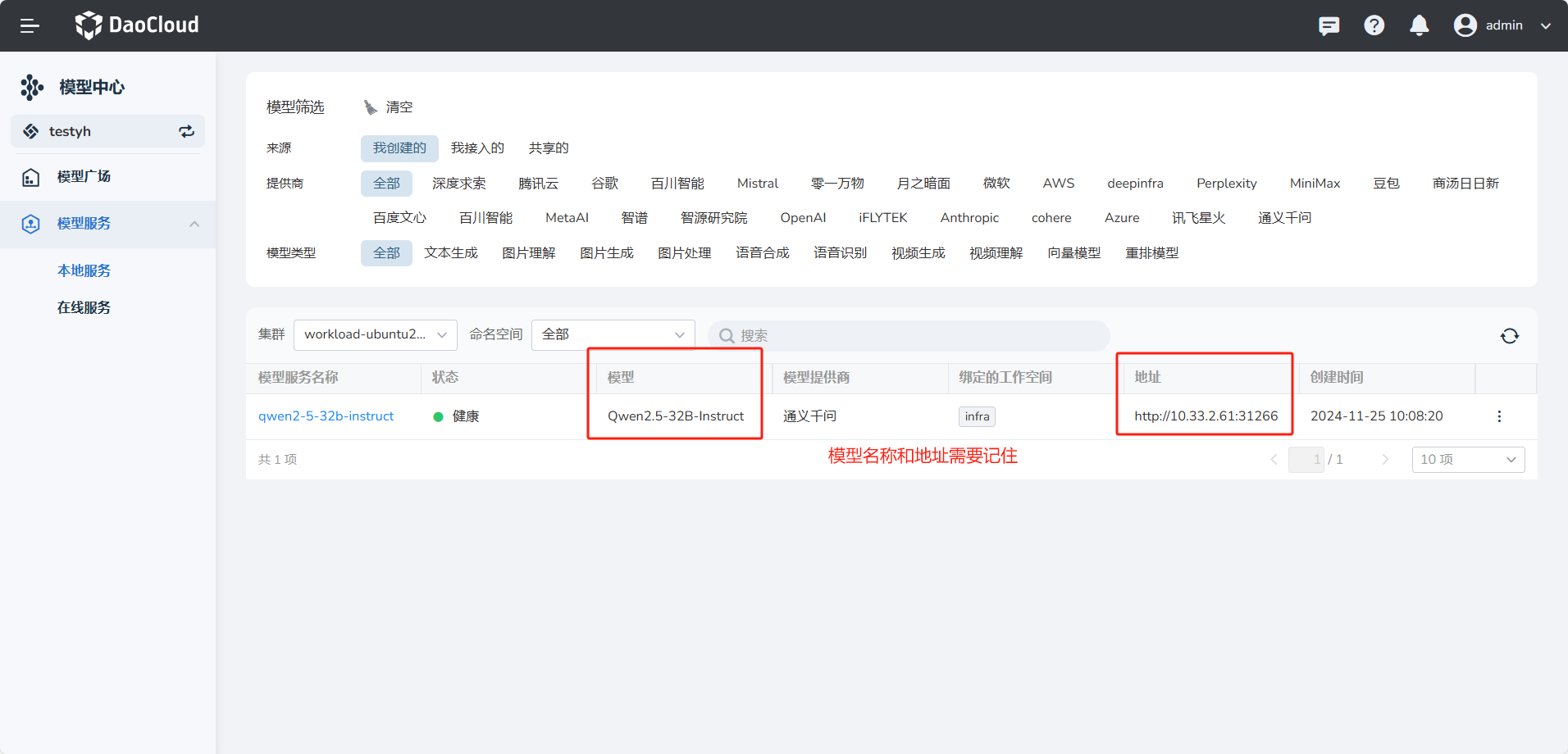Open the 10 项 page size dropdown
The width and height of the screenshot is (1568, 754).
tap(1468, 460)
